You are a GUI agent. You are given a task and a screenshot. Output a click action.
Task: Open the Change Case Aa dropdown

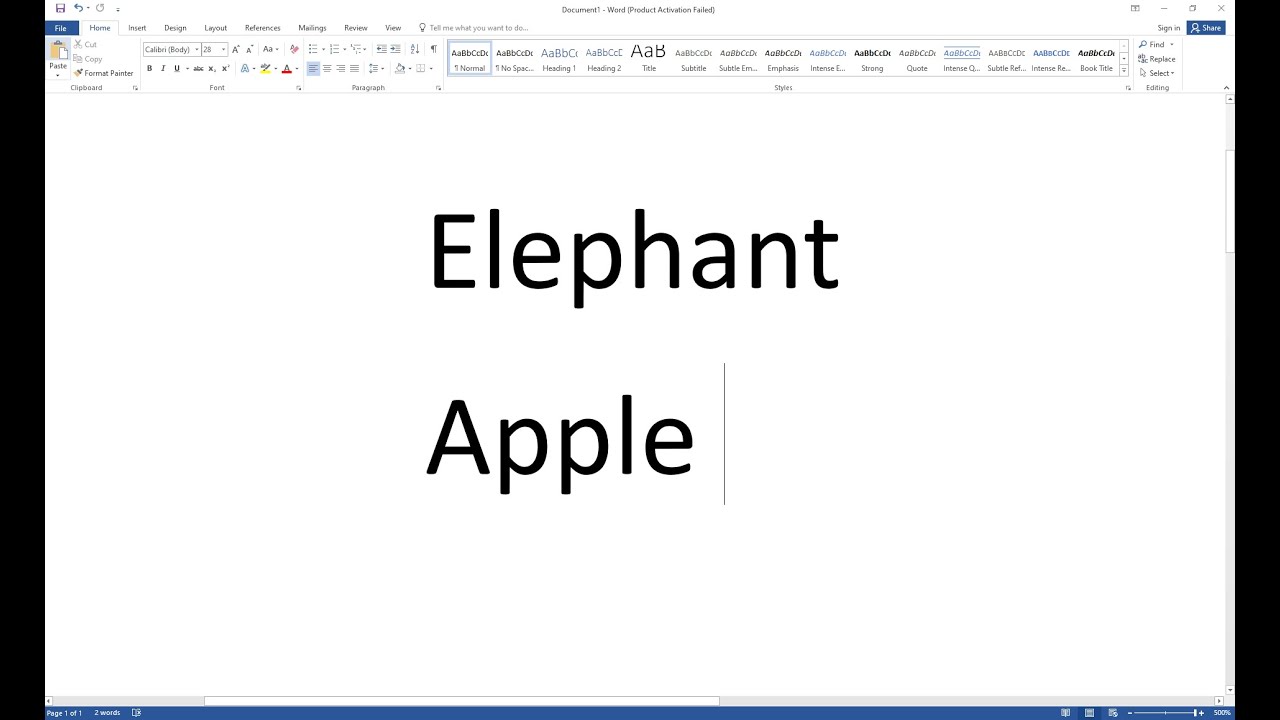(x=270, y=49)
